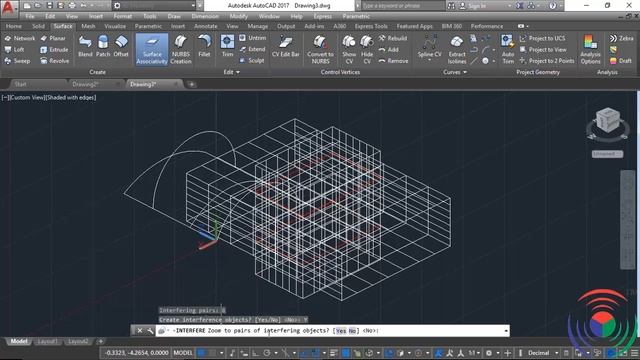Click the Shaded with edges visual style label
This screenshot has height=360, width=640.
click(x=71, y=98)
